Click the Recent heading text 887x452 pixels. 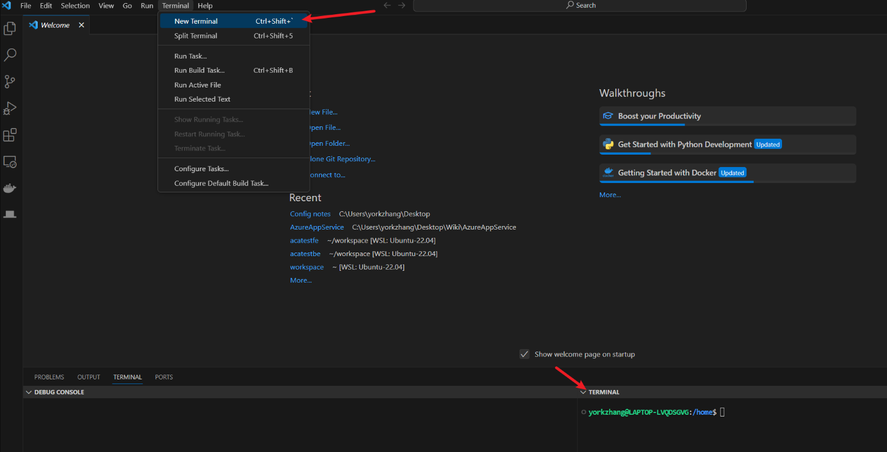305,197
